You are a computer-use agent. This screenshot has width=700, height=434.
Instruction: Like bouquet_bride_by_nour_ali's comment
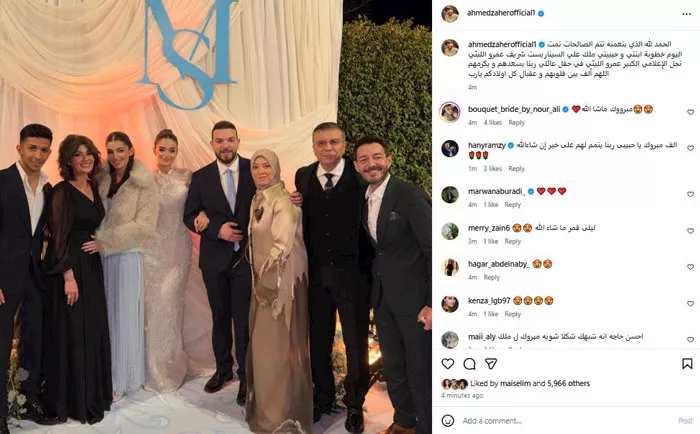coord(691,112)
